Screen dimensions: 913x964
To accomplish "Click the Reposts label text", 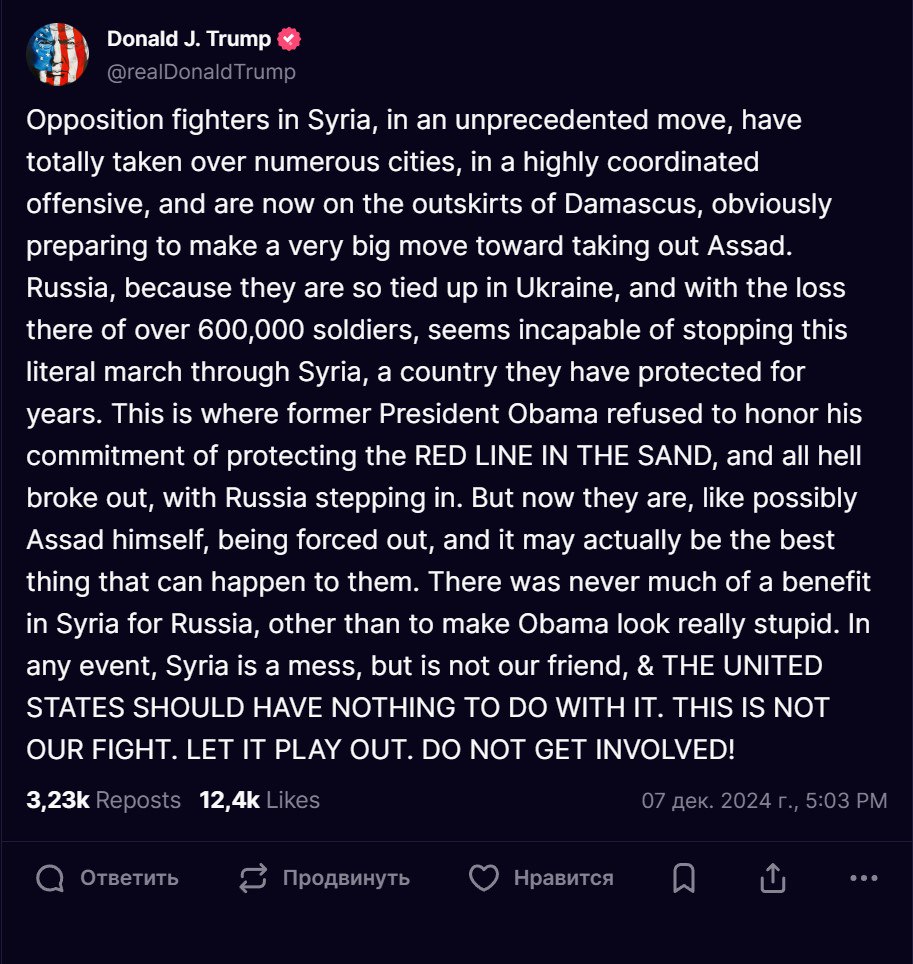I will point(138,800).
